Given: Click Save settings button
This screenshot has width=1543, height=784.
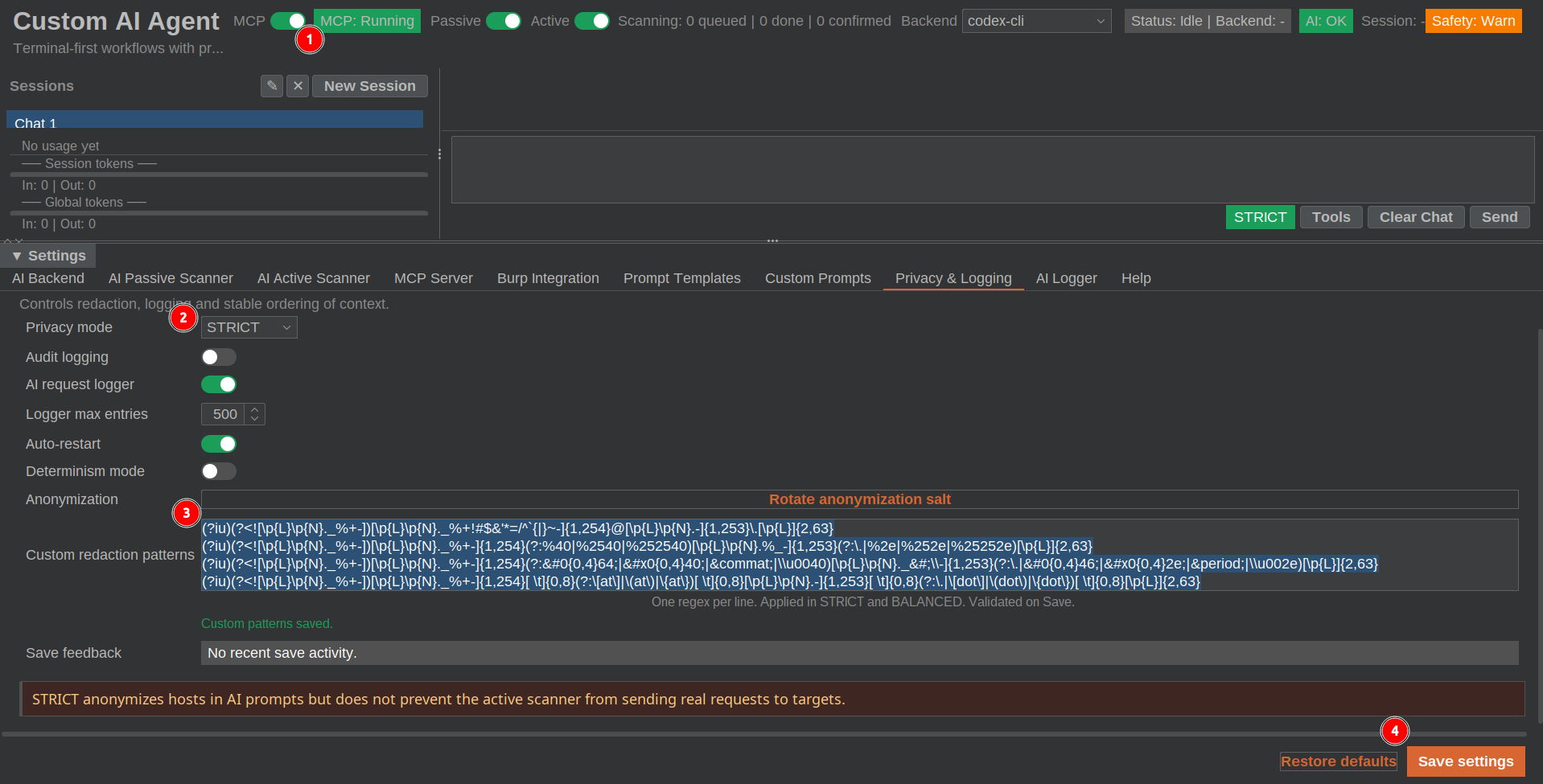Looking at the screenshot, I should click(x=1466, y=761).
